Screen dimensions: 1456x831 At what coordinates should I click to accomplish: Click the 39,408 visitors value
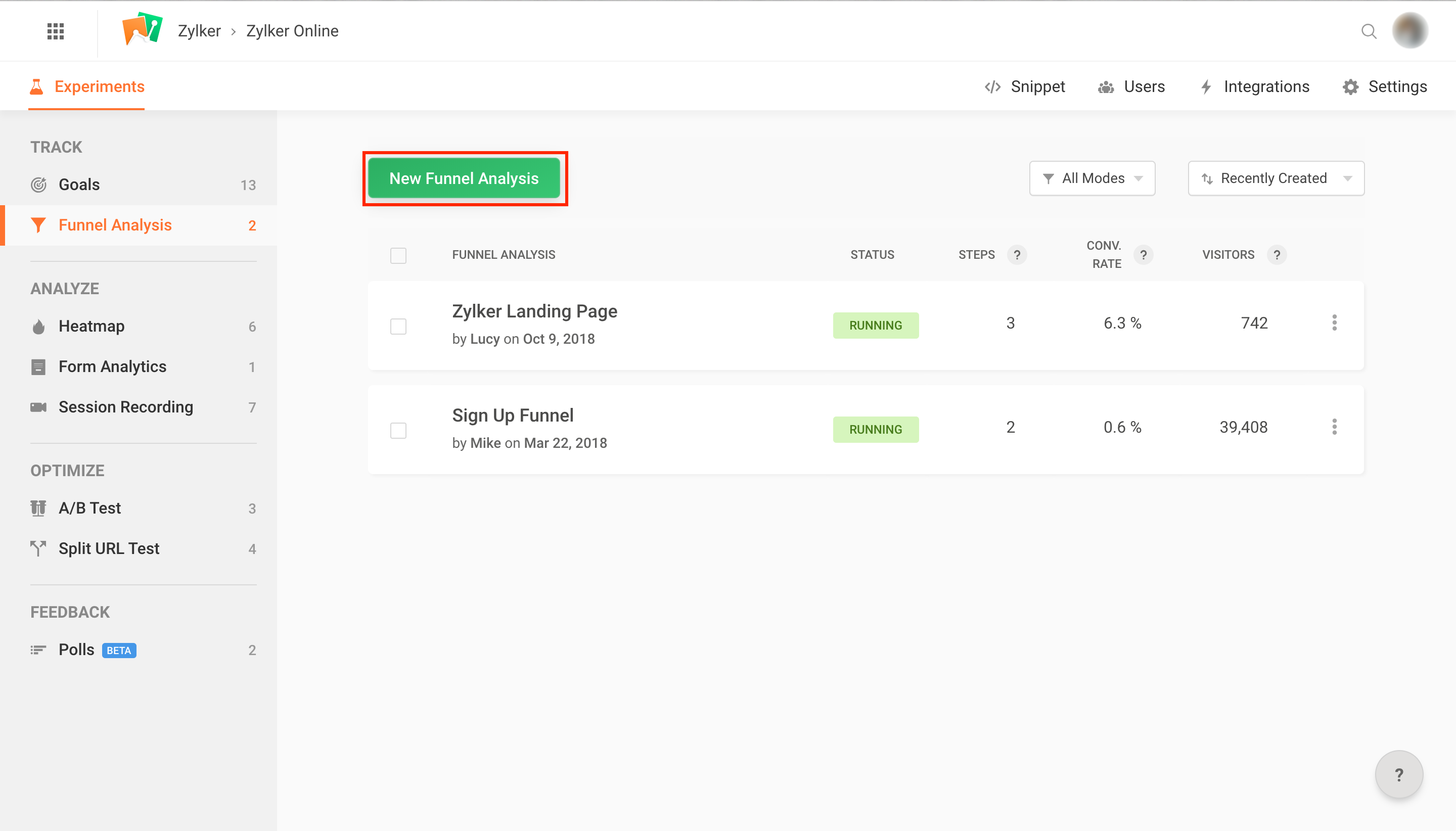tap(1243, 427)
